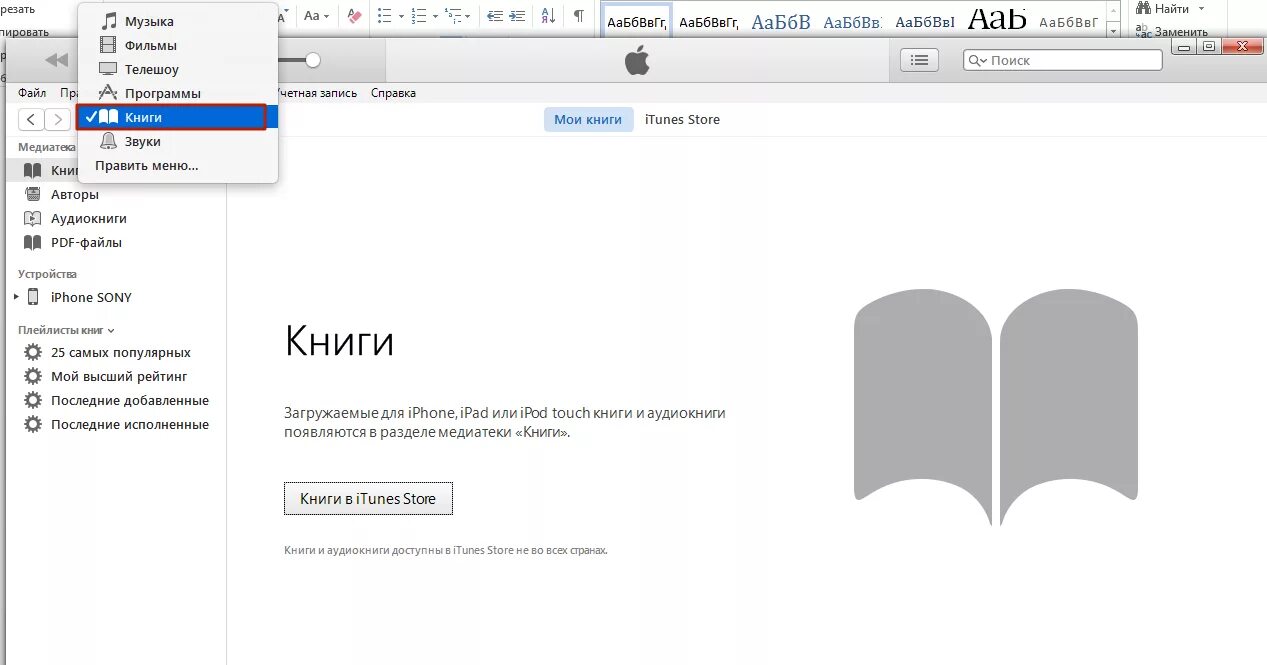Switch to the iTunes Store tab
1267x665 pixels.
[682, 119]
